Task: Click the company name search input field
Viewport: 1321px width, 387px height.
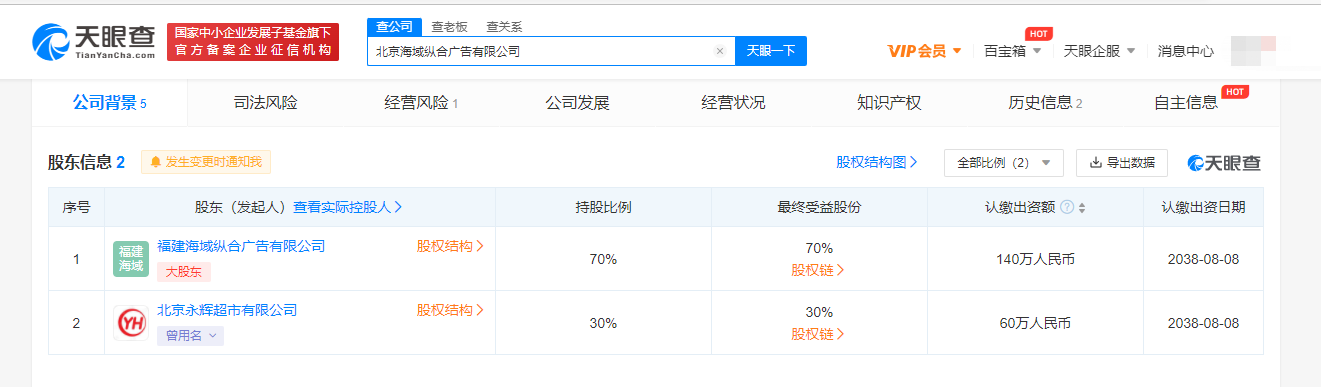Action: click(x=543, y=51)
